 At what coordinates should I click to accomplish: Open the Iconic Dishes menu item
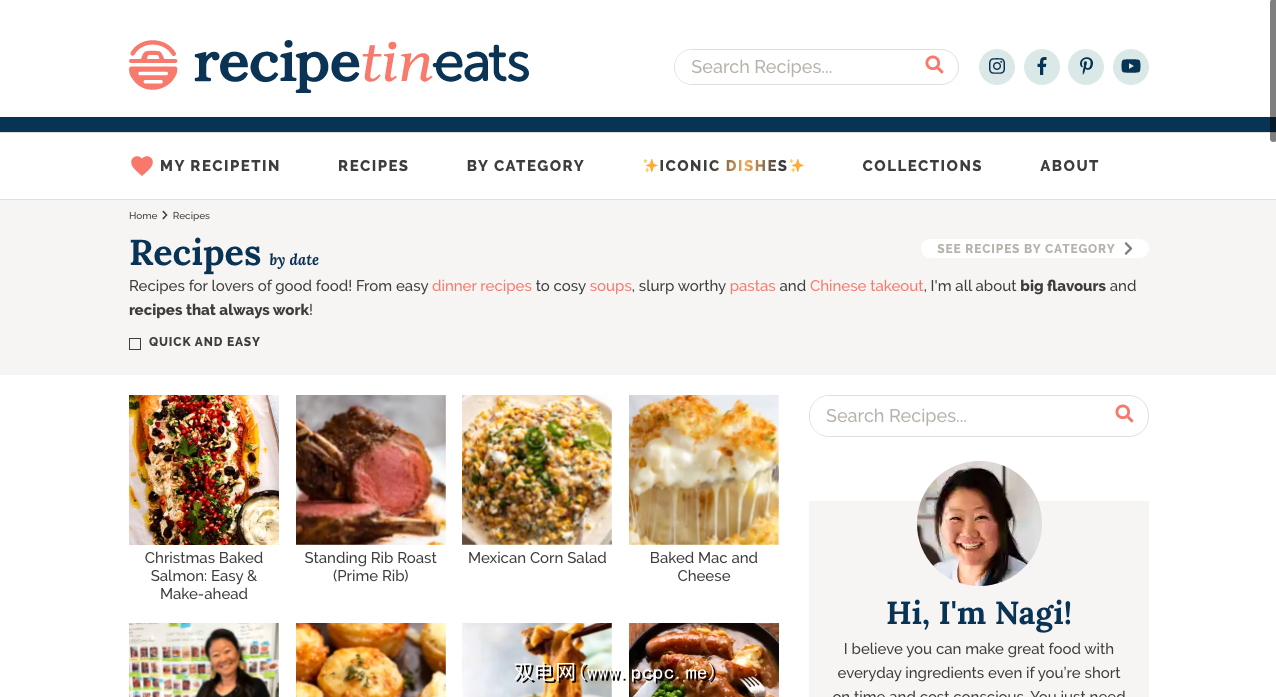tap(723, 166)
